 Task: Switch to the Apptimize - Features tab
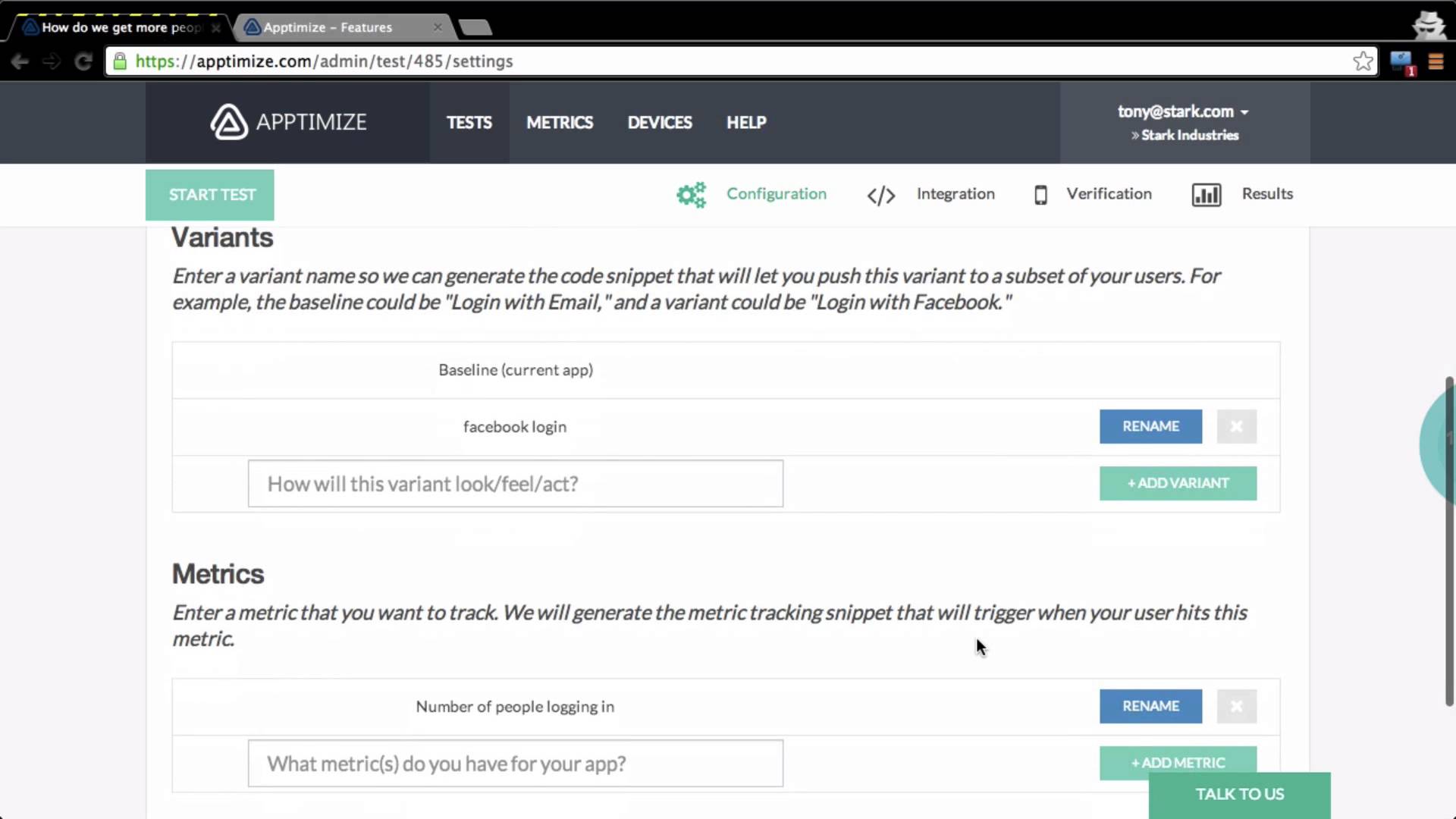coord(334,27)
